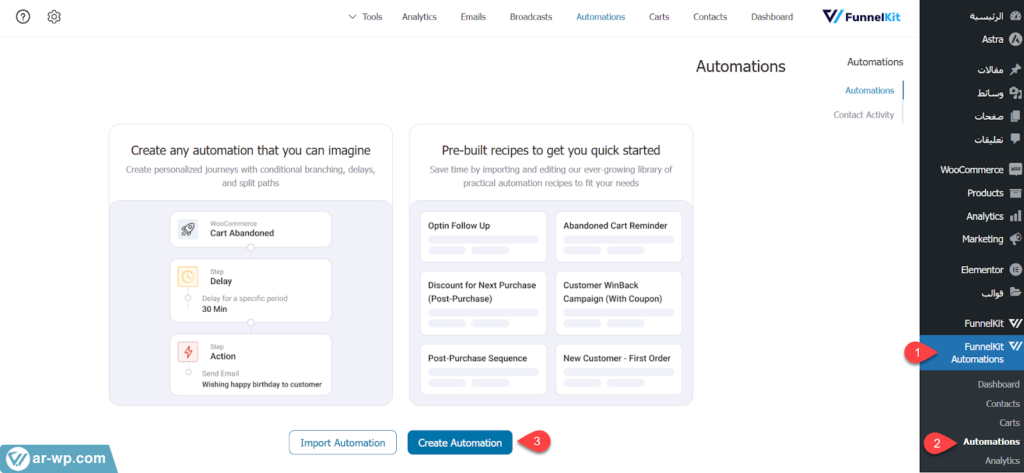1024x473 pixels.
Task: Click the Delay step clock icon
Action: pyautogui.click(x=188, y=277)
